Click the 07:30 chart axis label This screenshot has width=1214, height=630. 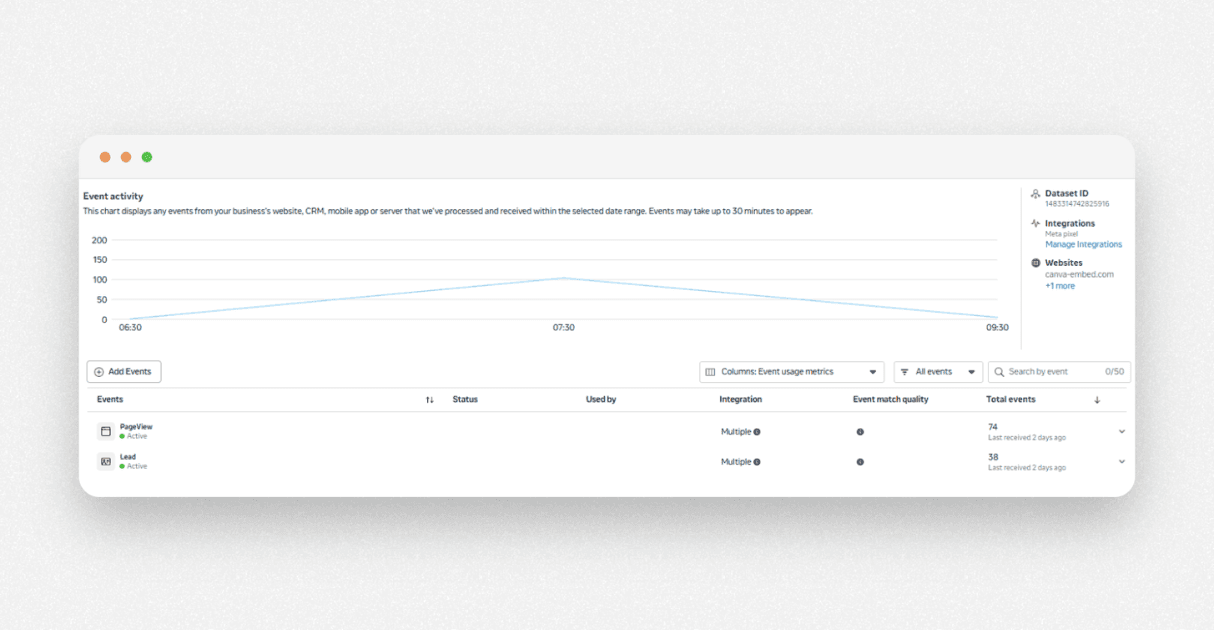point(564,328)
